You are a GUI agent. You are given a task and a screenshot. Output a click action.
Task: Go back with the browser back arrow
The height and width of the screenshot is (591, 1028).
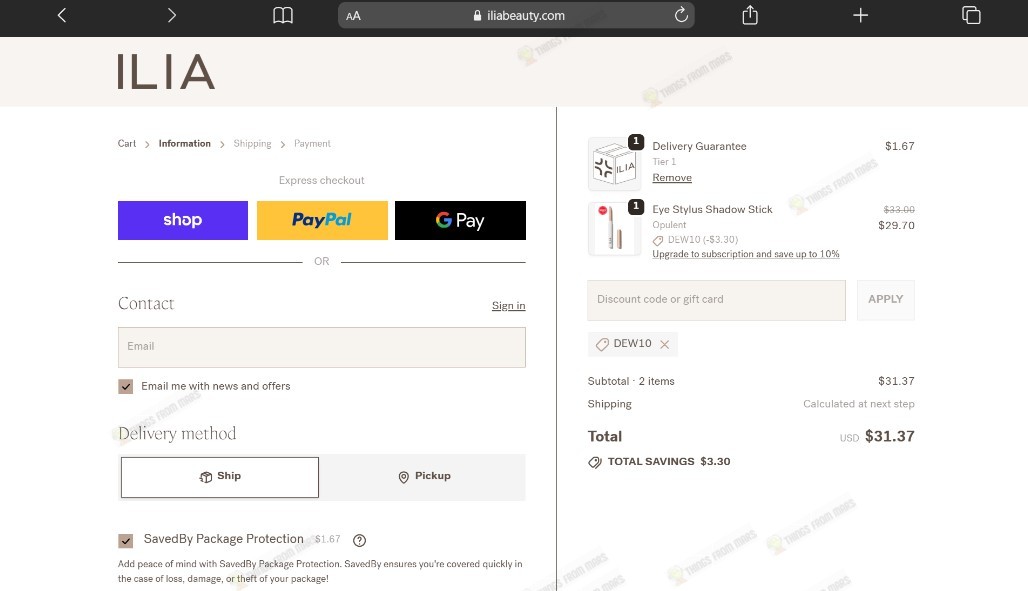click(62, 15)
